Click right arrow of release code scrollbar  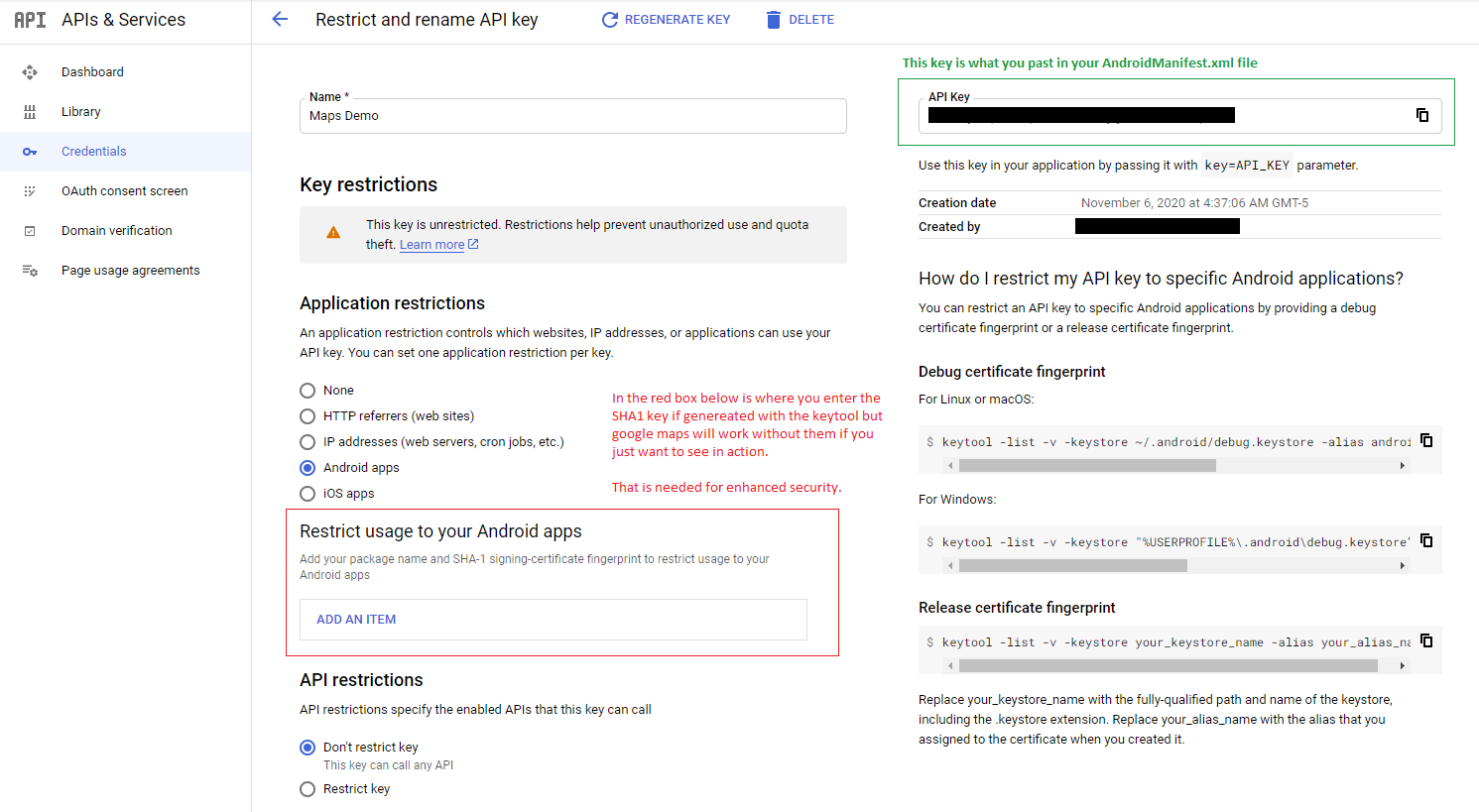[x=1402, y=665]
